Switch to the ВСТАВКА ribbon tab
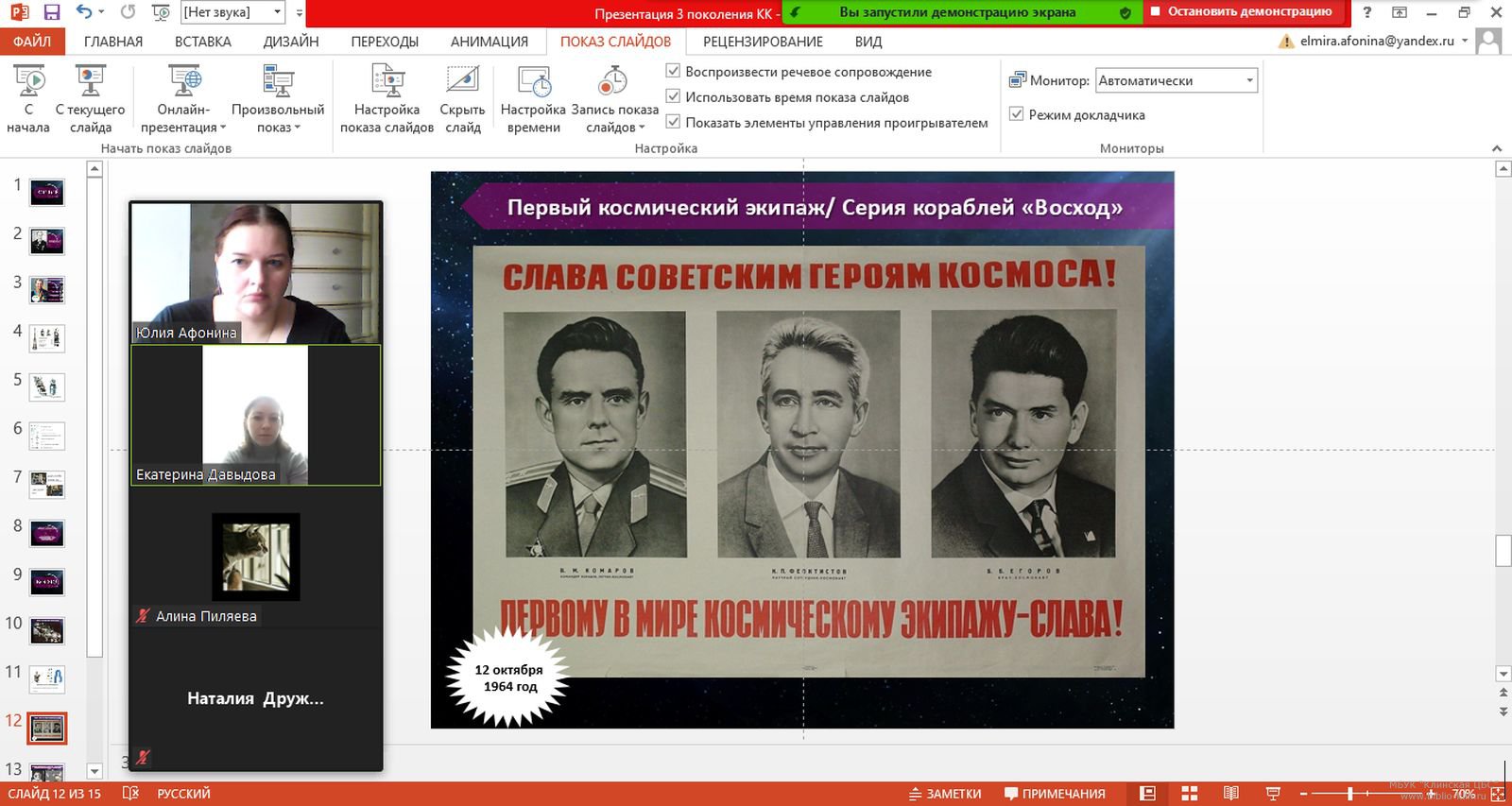The image size is (1512, 806). coord(203,42)
